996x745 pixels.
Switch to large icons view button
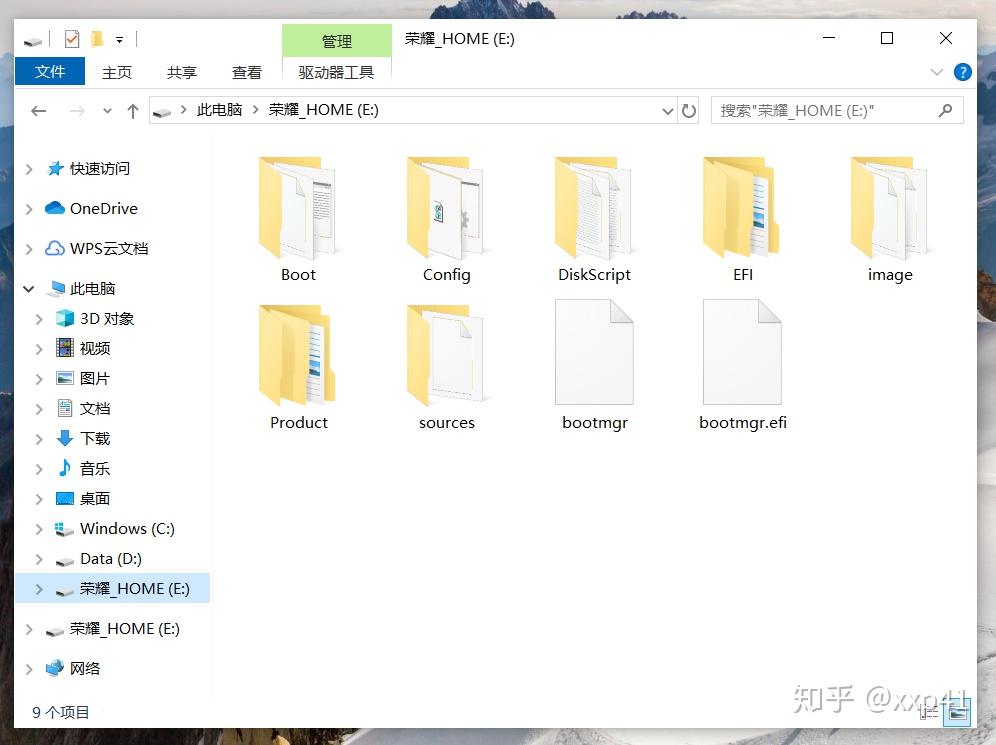click(x=957, y=713)
